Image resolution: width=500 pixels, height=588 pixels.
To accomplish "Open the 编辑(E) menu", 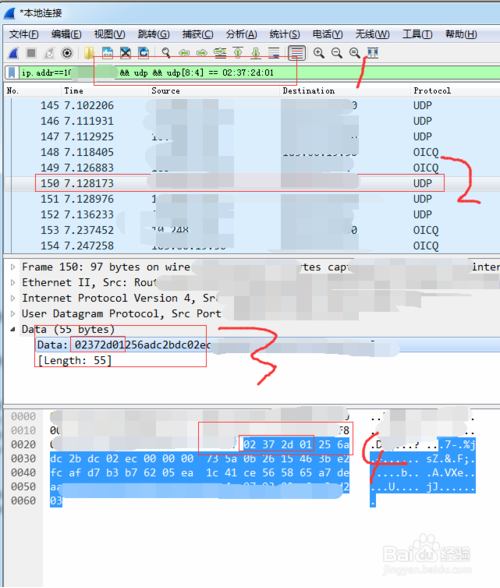I will point(66,34).
